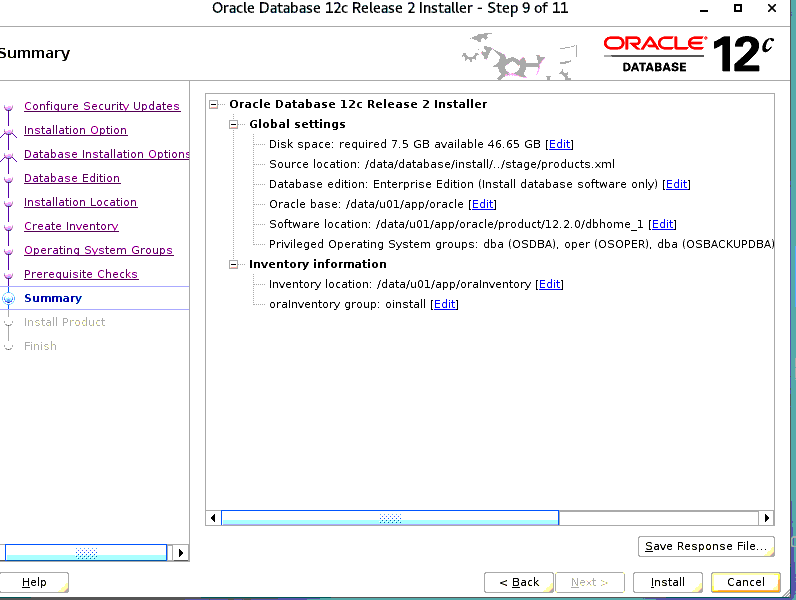Go Back to the previous step

(x=518, y=582)
